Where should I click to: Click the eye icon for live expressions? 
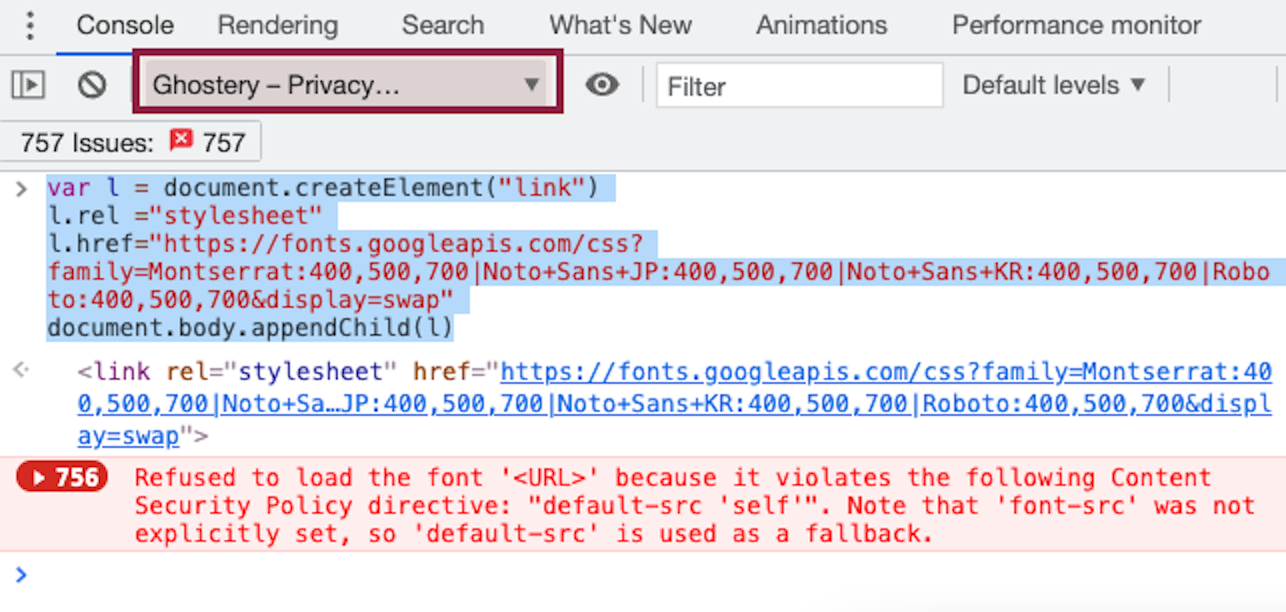click(602, 85)
